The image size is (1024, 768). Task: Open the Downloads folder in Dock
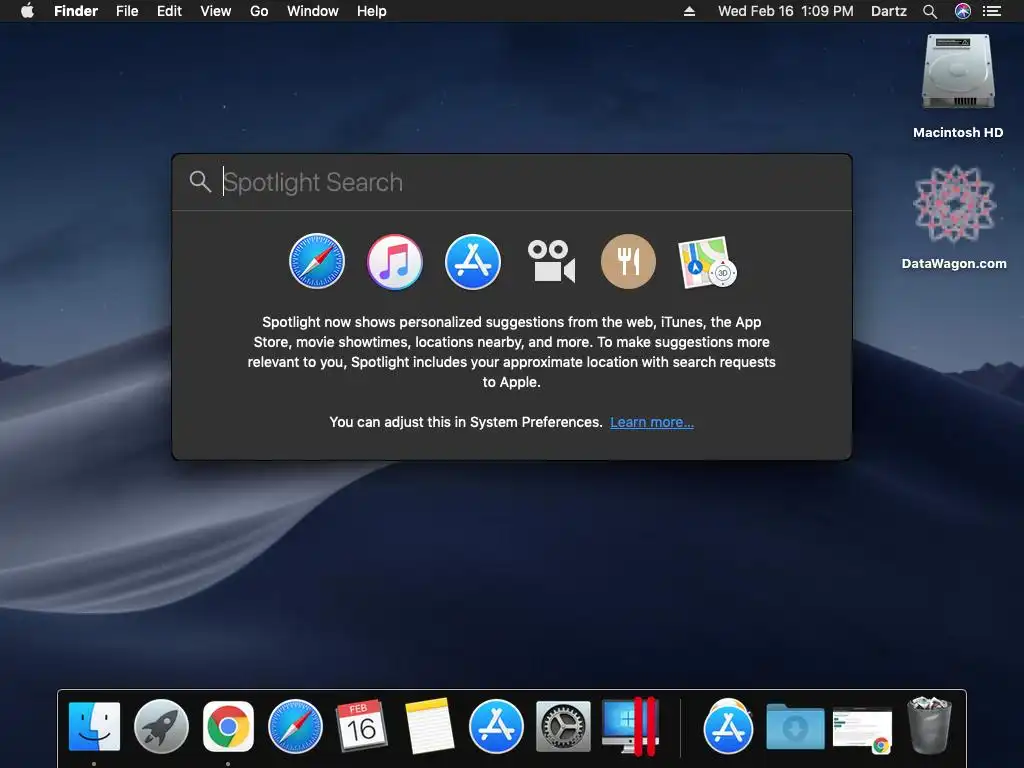(x=795, y=726)
